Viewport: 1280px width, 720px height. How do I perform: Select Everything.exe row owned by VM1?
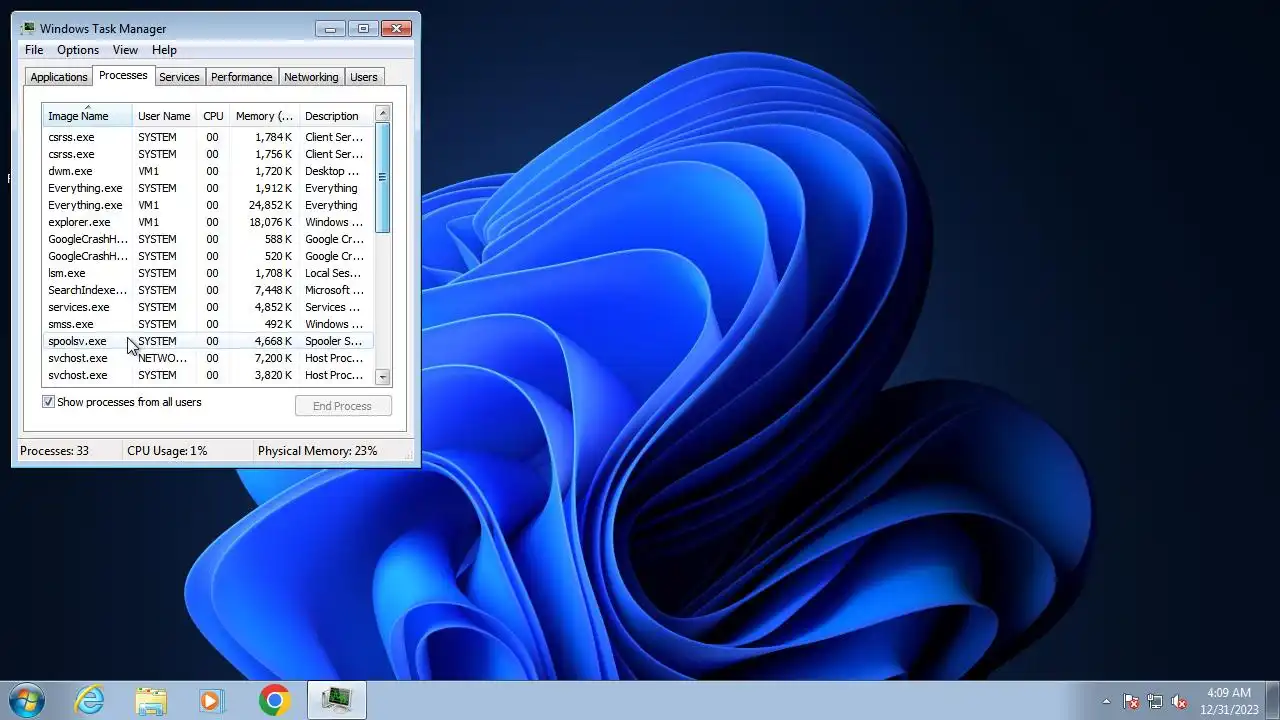coord(208,205)
